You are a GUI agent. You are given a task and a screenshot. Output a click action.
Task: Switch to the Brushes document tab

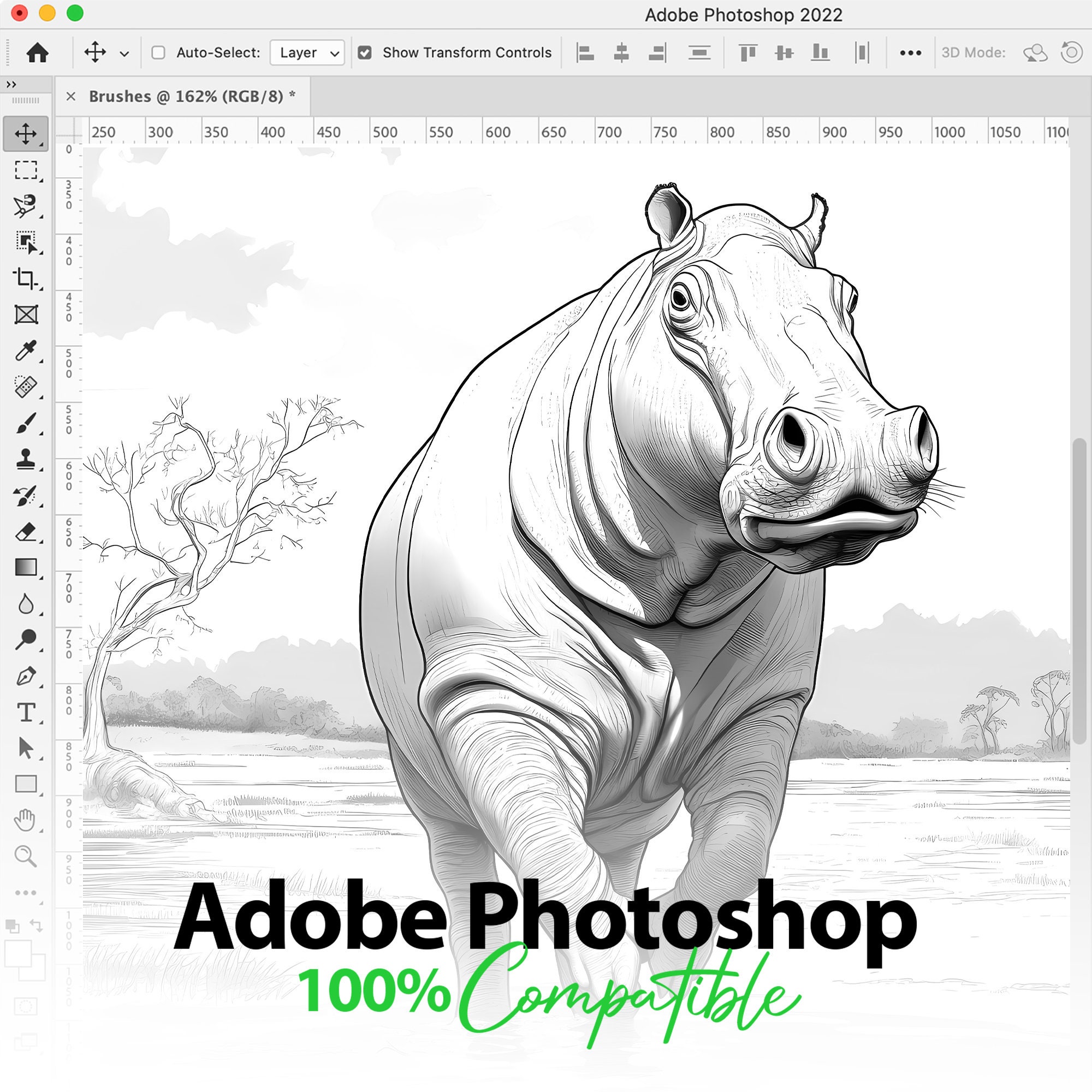(x=192, y=96)
